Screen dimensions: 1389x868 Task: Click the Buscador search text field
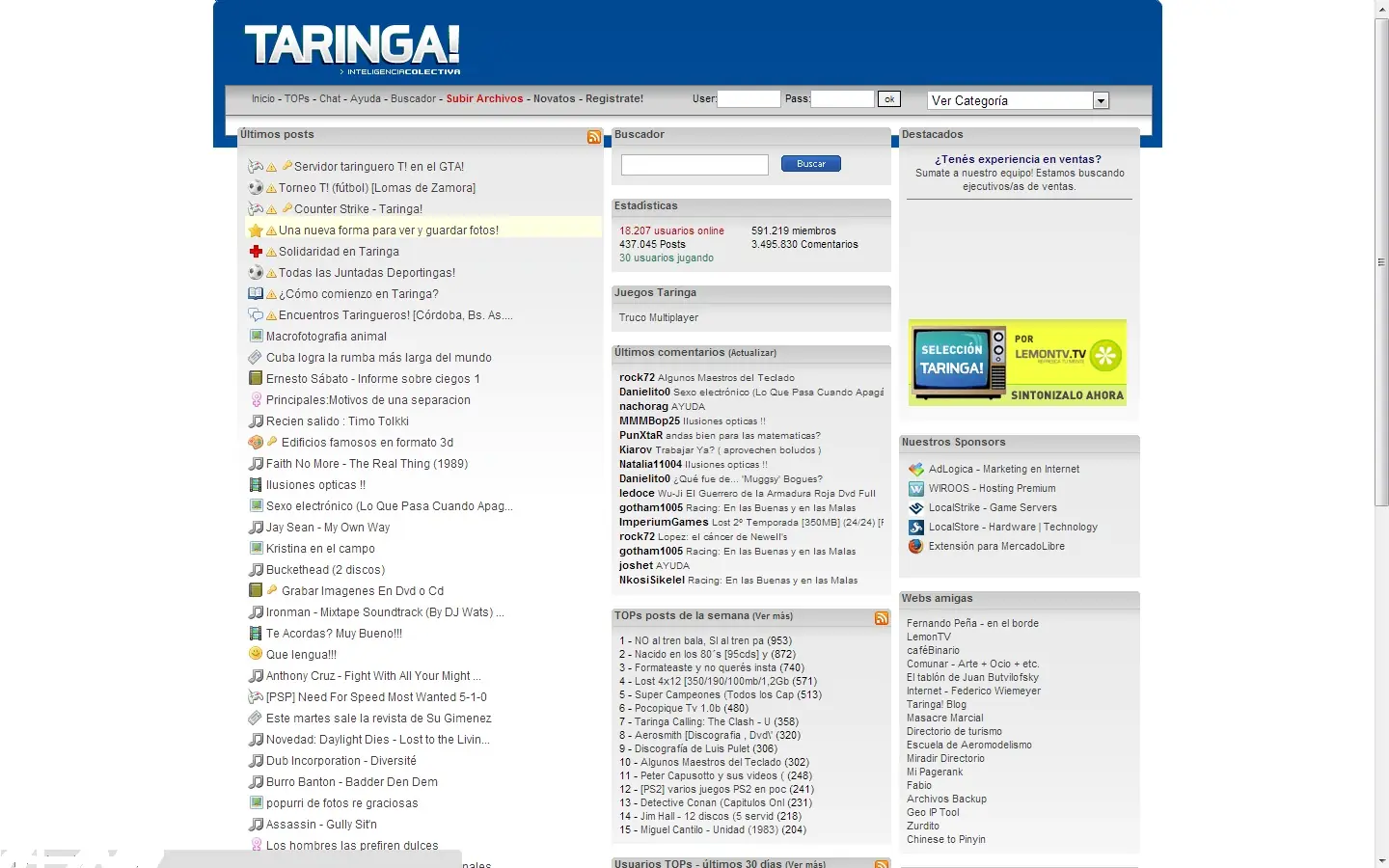(x=694, y=165)
